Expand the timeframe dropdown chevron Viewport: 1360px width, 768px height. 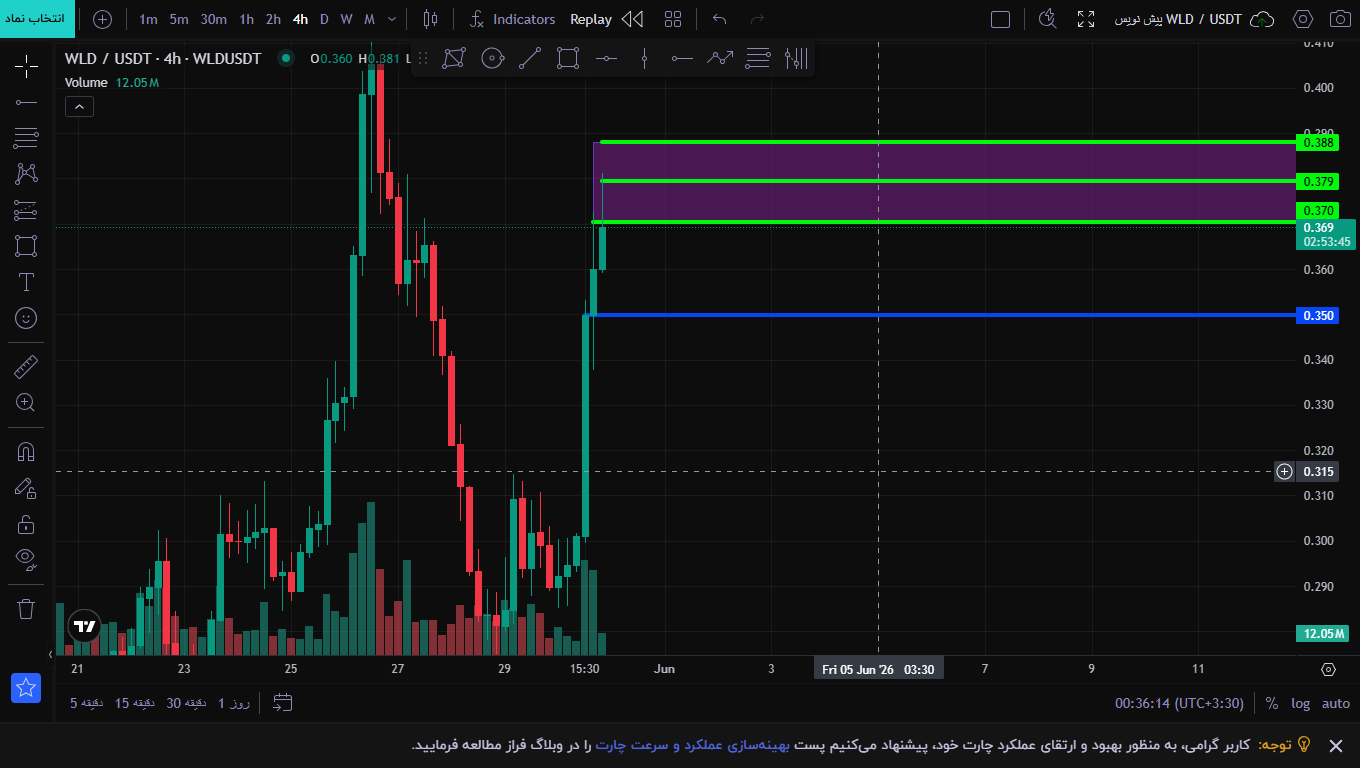click(x=391, y=19)
